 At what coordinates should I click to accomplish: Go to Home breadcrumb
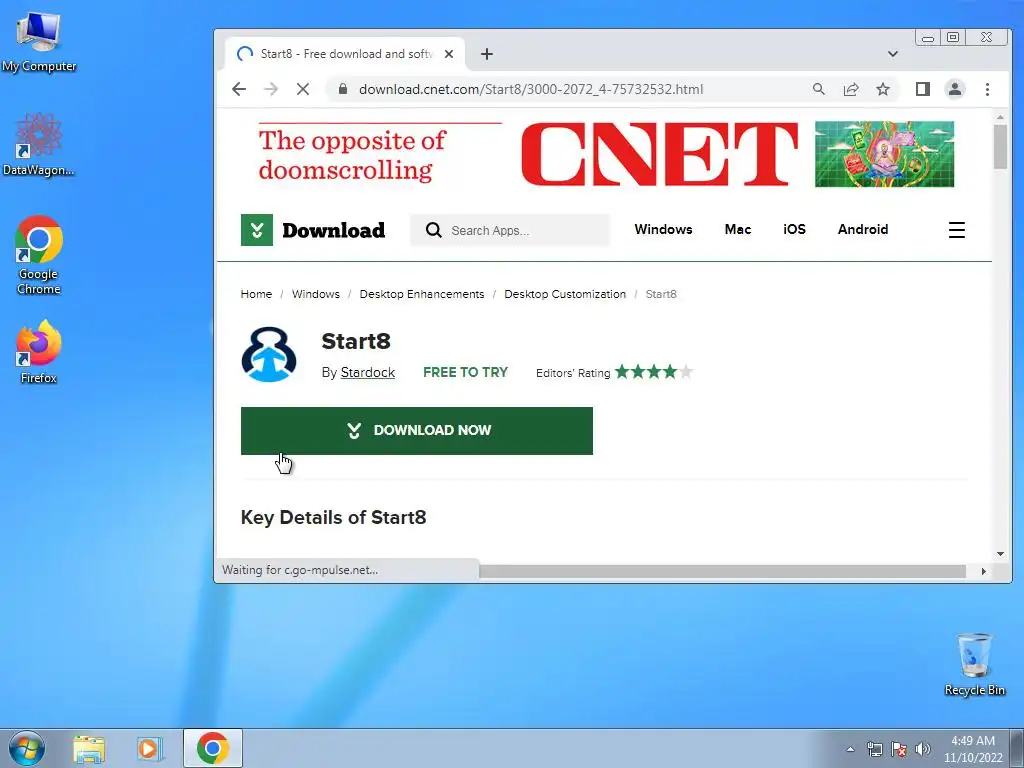point(256,294)
